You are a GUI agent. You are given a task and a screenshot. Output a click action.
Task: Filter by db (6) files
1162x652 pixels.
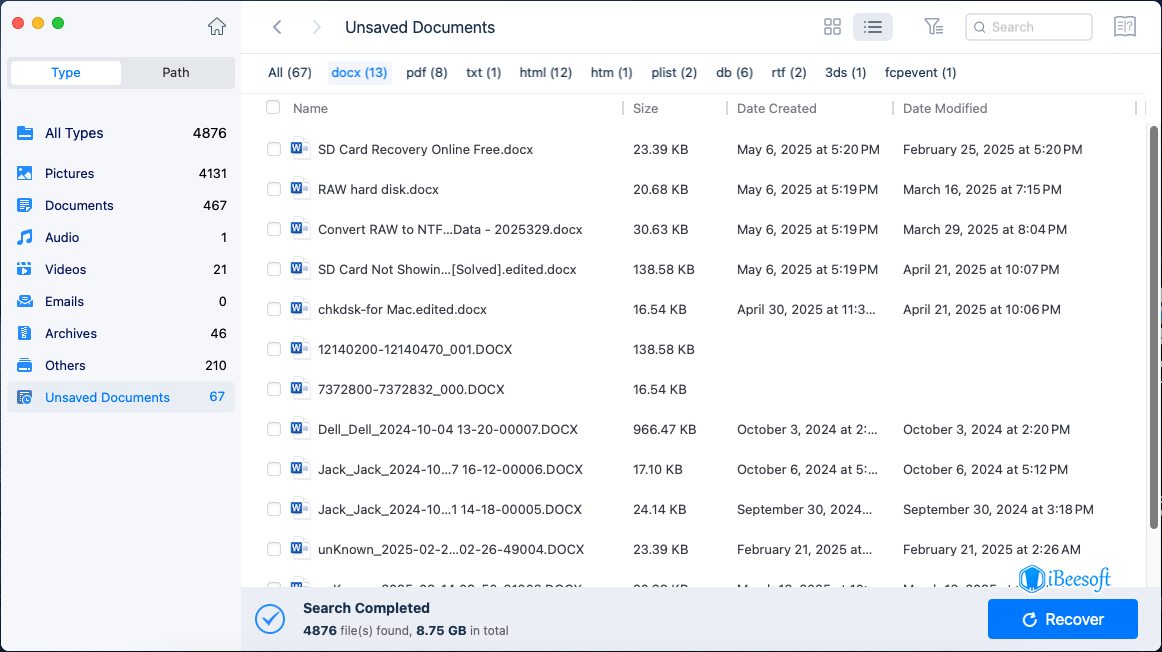tap(734, 73)
